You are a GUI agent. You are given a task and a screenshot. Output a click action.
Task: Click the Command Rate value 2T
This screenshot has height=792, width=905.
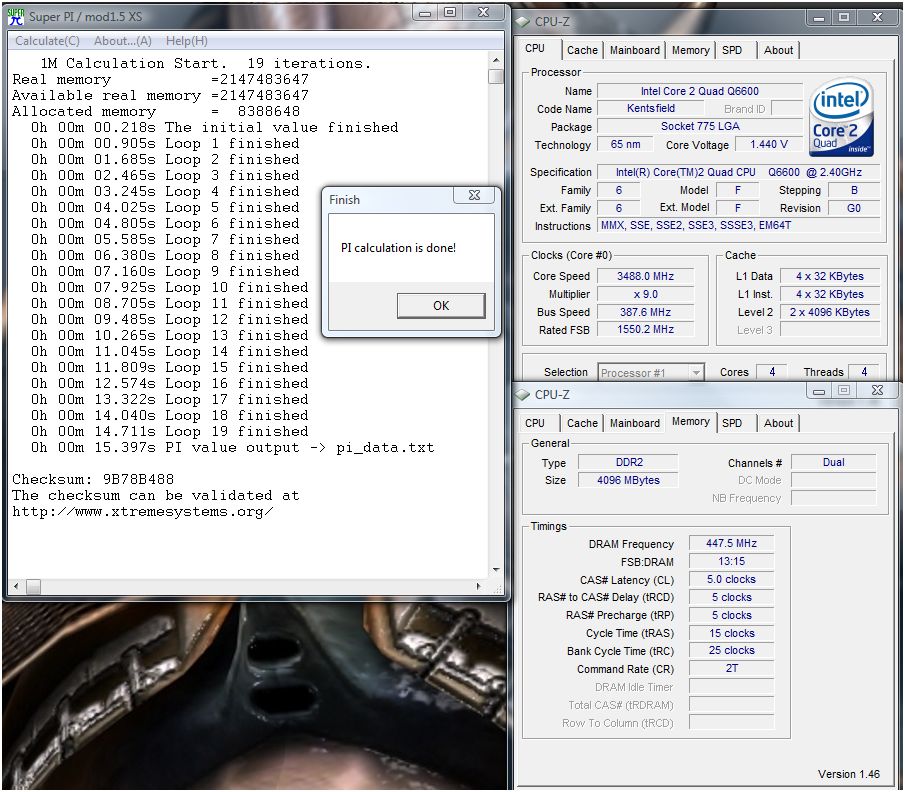(x=731, y=668)
